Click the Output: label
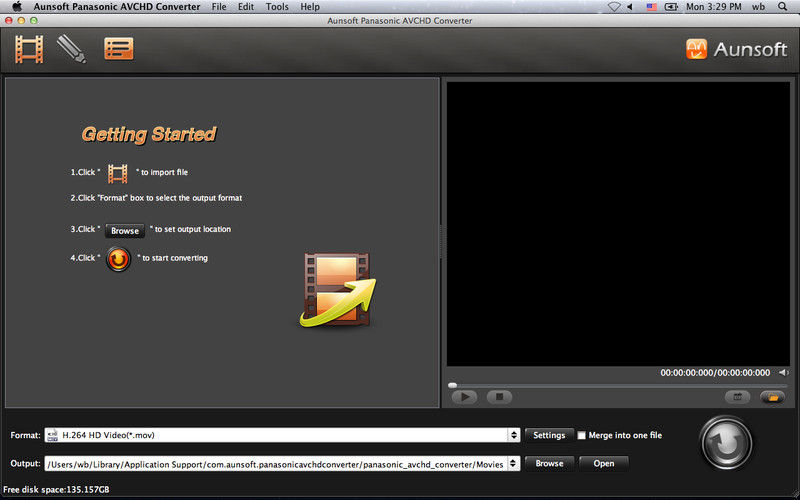This screenshot has height=500, width=800. click(26, 463)
